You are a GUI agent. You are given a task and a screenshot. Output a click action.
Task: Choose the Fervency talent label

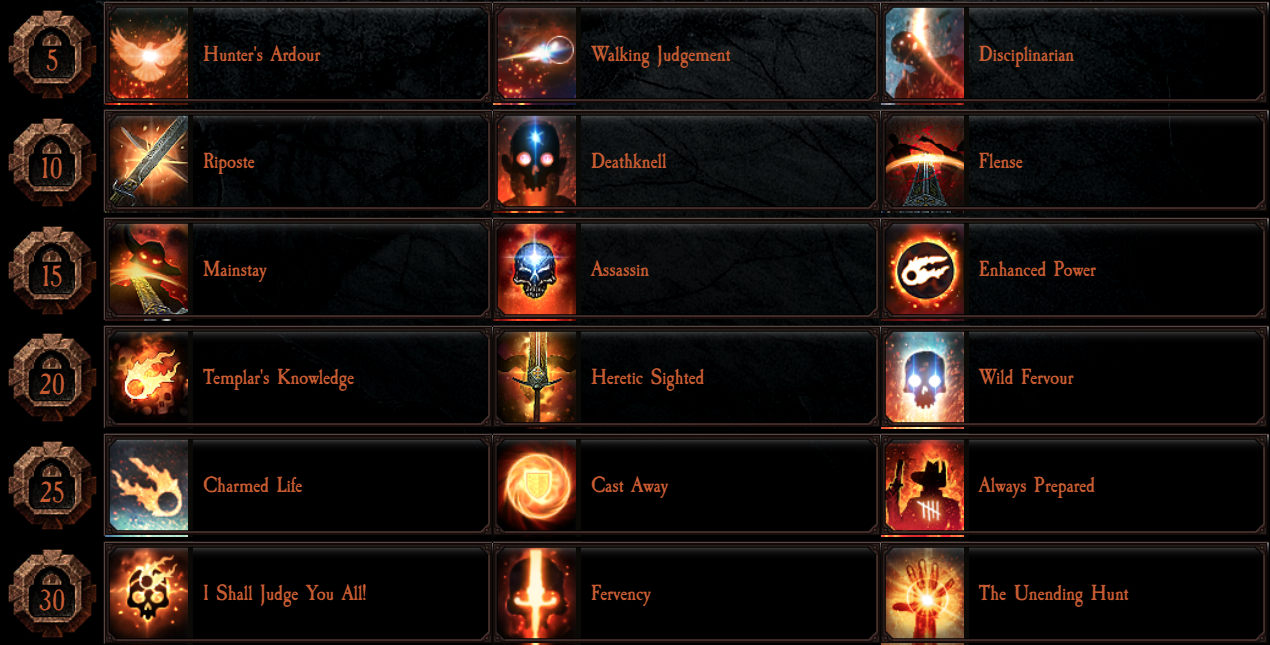621,594
